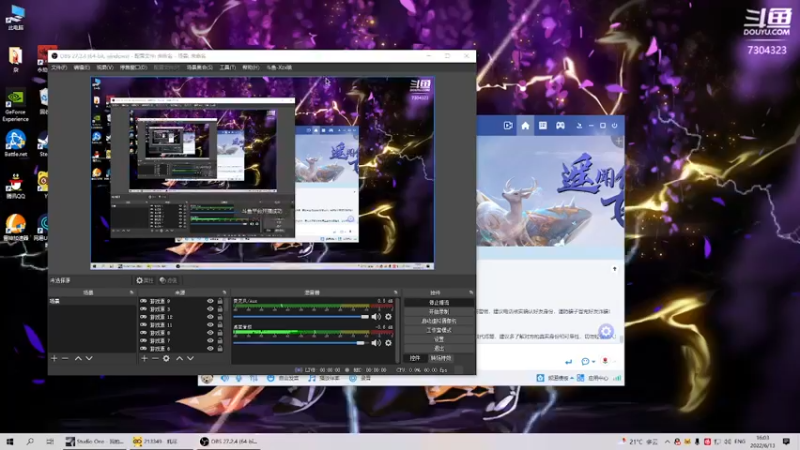Viewport: 800px width, 450px height.
Task: Open the live video icon in the Douyu window header
Action: (x=508, y=126)
